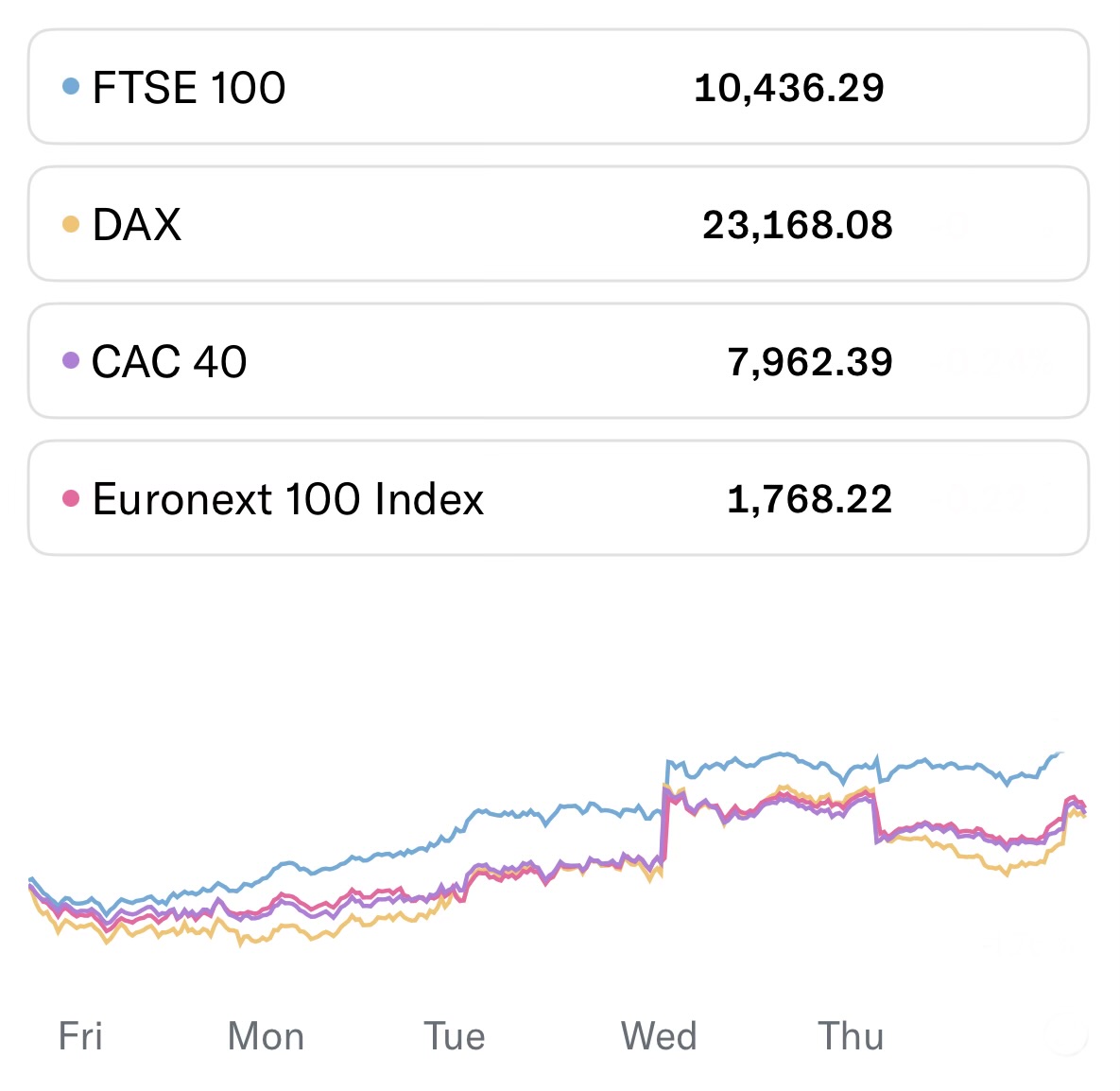Screen dimensions: 1120x1091
Task: Click the DAX value 23,168.08
Action: tap(797, 225)
